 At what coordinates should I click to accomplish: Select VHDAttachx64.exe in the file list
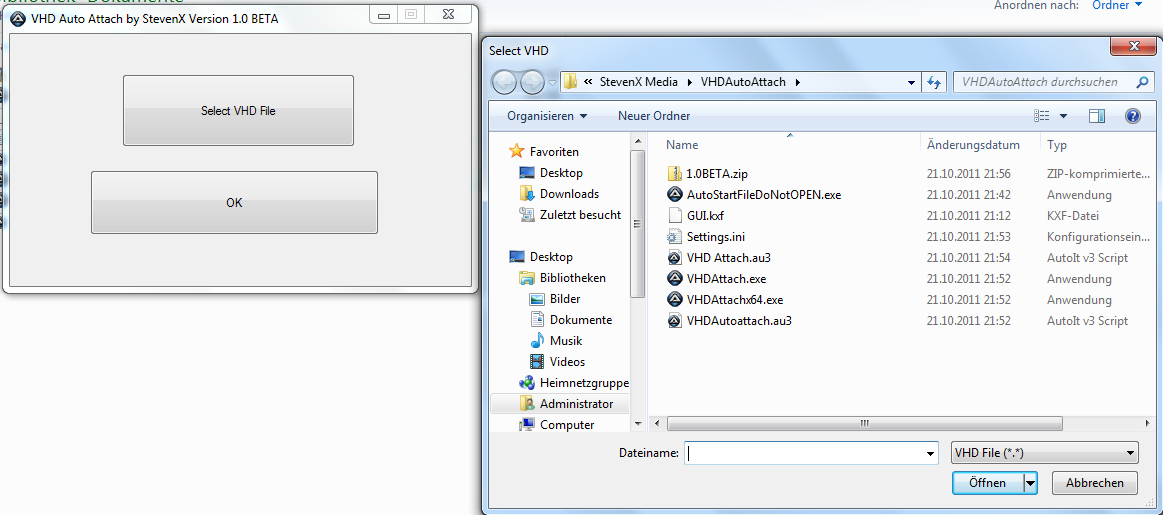(x=734, y=300)
